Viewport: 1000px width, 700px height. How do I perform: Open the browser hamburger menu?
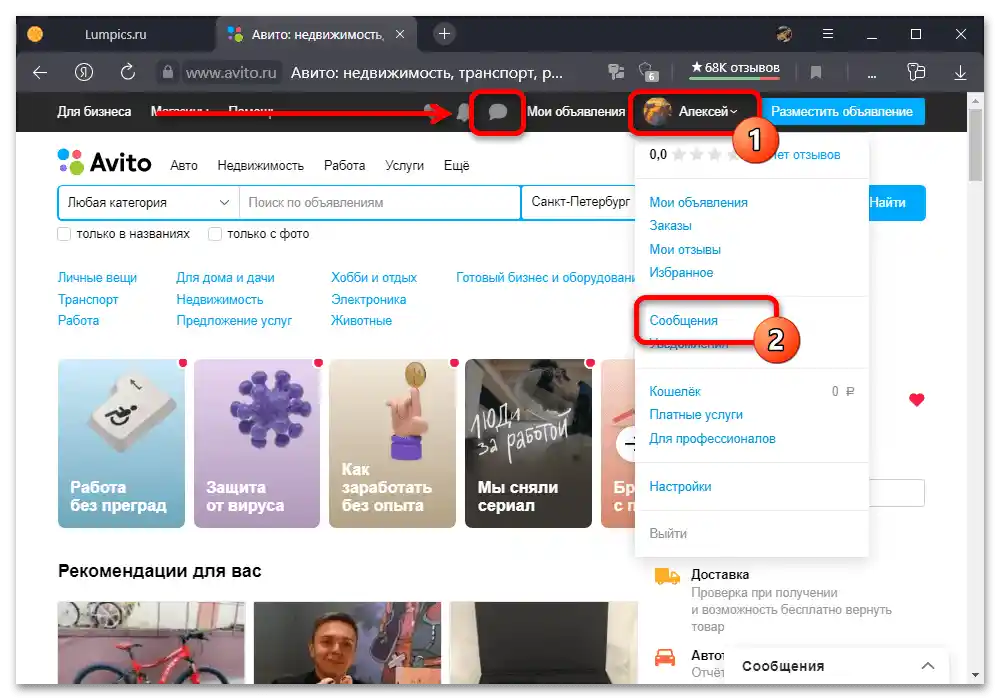(828, 34)
